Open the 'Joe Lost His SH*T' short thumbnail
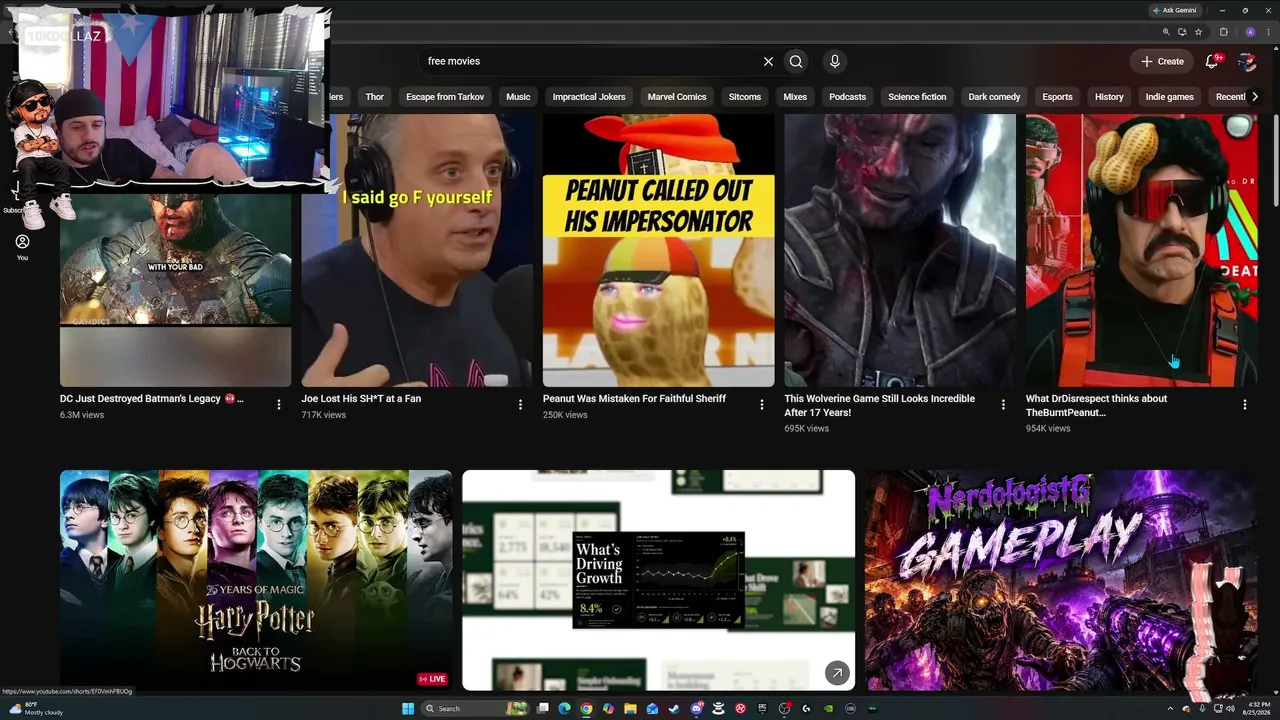 click(x=417, y=250)
